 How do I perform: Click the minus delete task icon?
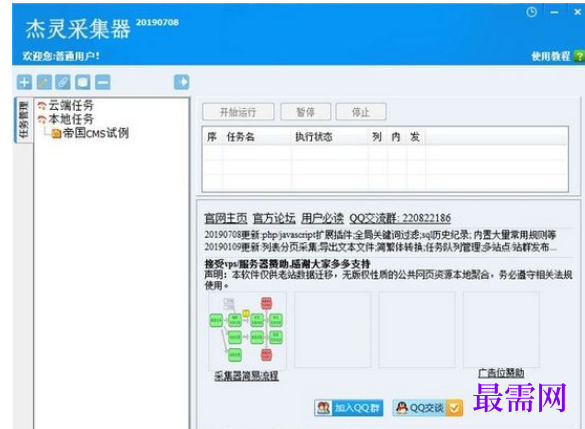103,82
